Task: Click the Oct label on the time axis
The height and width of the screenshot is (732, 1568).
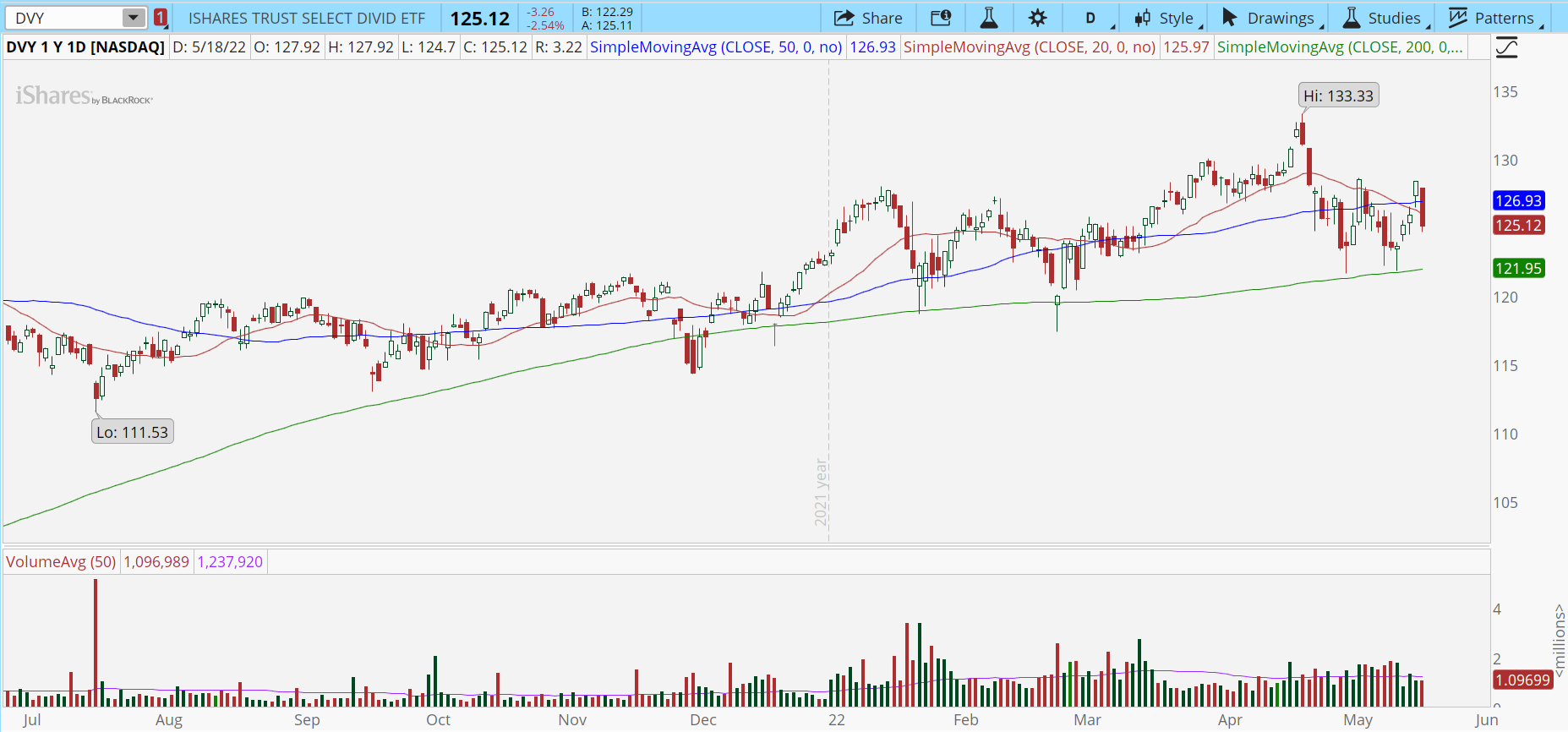Action: (438, 720)
